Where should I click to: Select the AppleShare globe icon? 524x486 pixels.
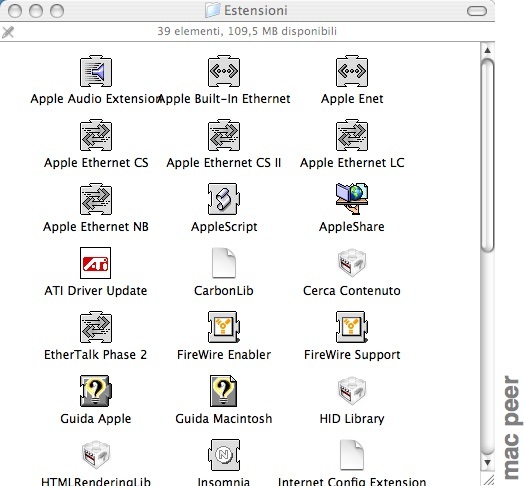[x=352, y=198]
